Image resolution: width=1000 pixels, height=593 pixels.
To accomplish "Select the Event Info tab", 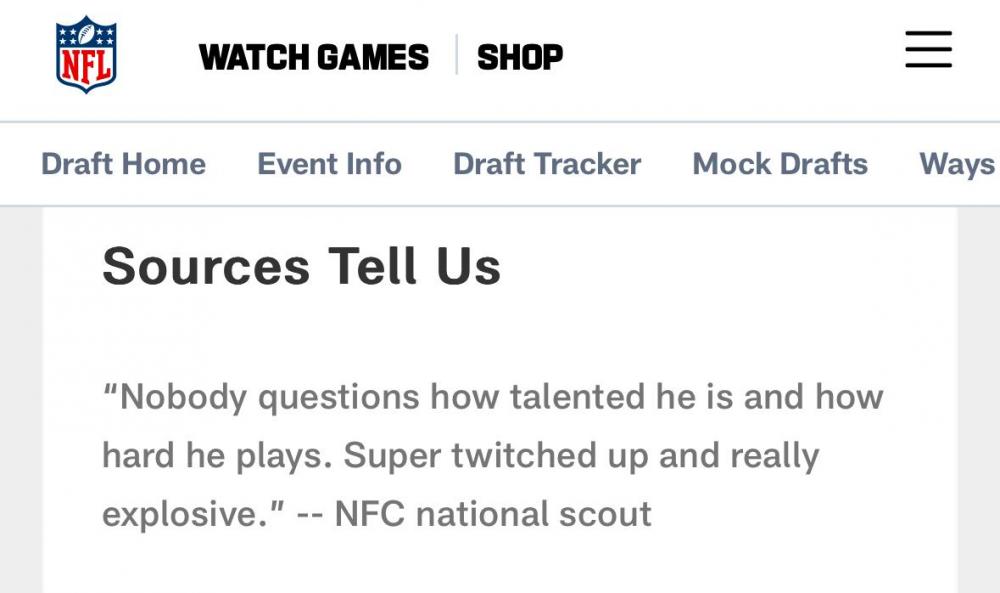I will click(329, 164).
